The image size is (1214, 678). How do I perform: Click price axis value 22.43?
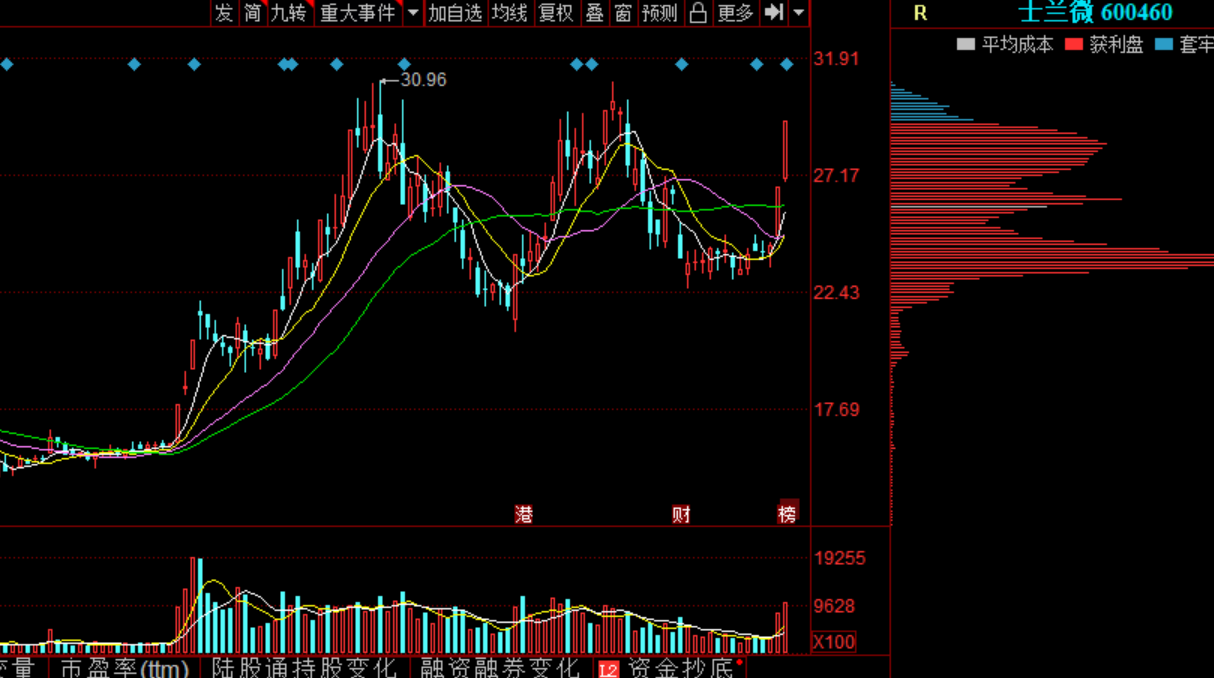pos(836,293)
